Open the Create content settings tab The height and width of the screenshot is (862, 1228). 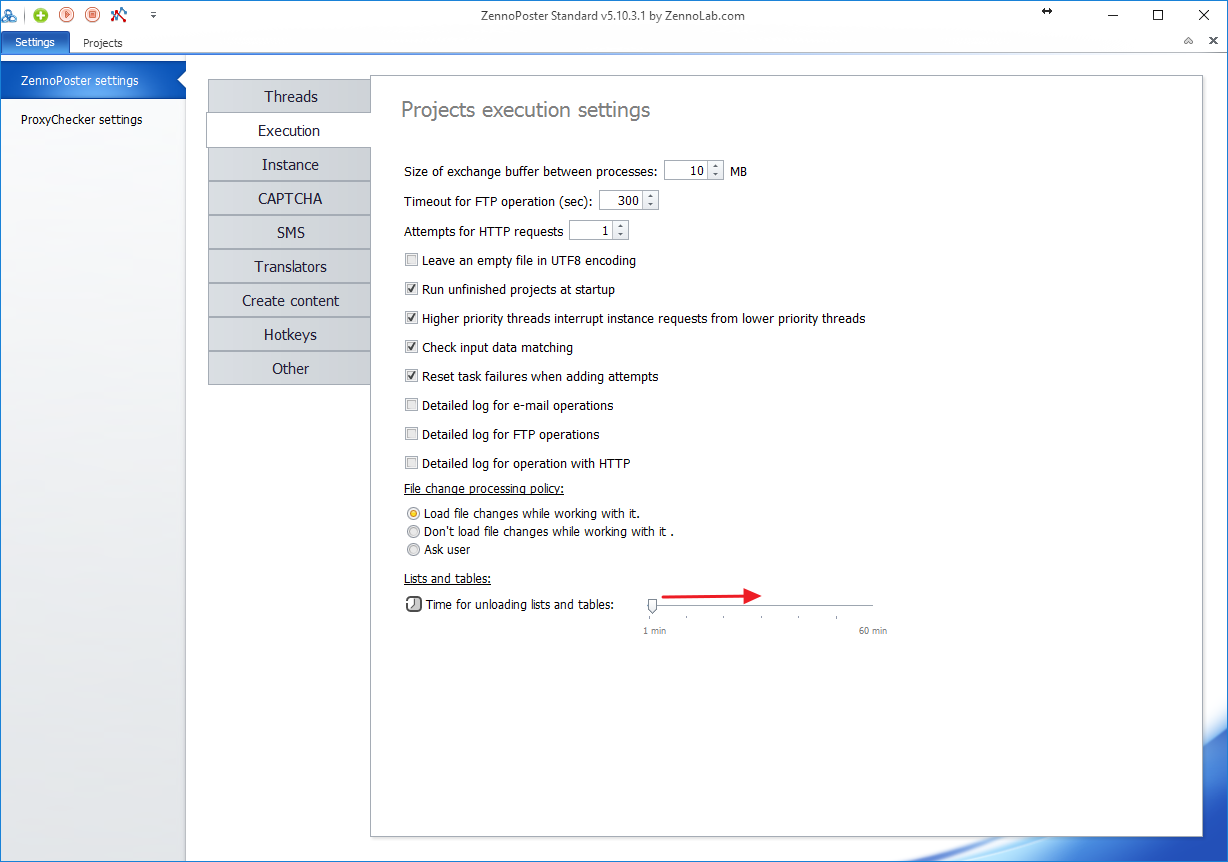point(290,301)
